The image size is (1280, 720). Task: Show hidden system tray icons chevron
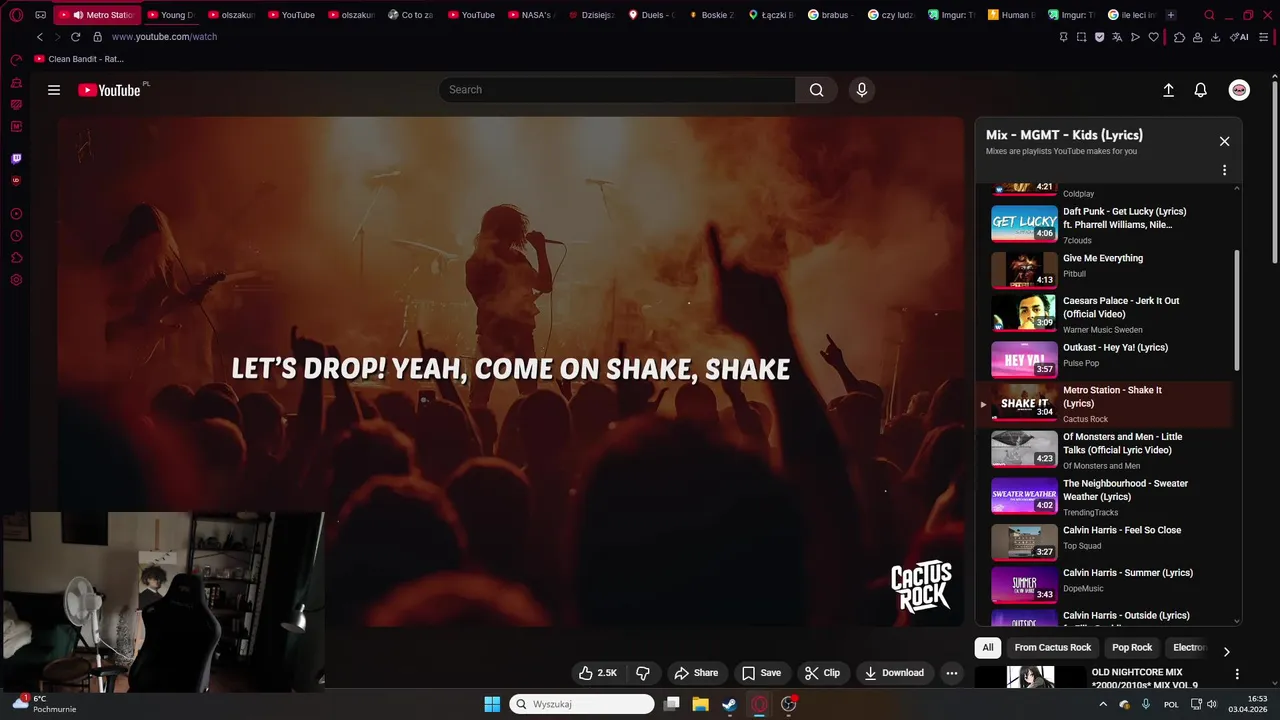click(1103, 704)
